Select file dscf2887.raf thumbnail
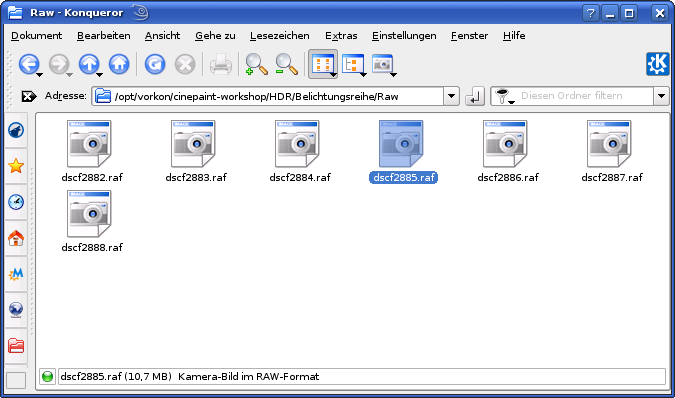The height and width of the screenshot is (398, 675). [609, 144]
